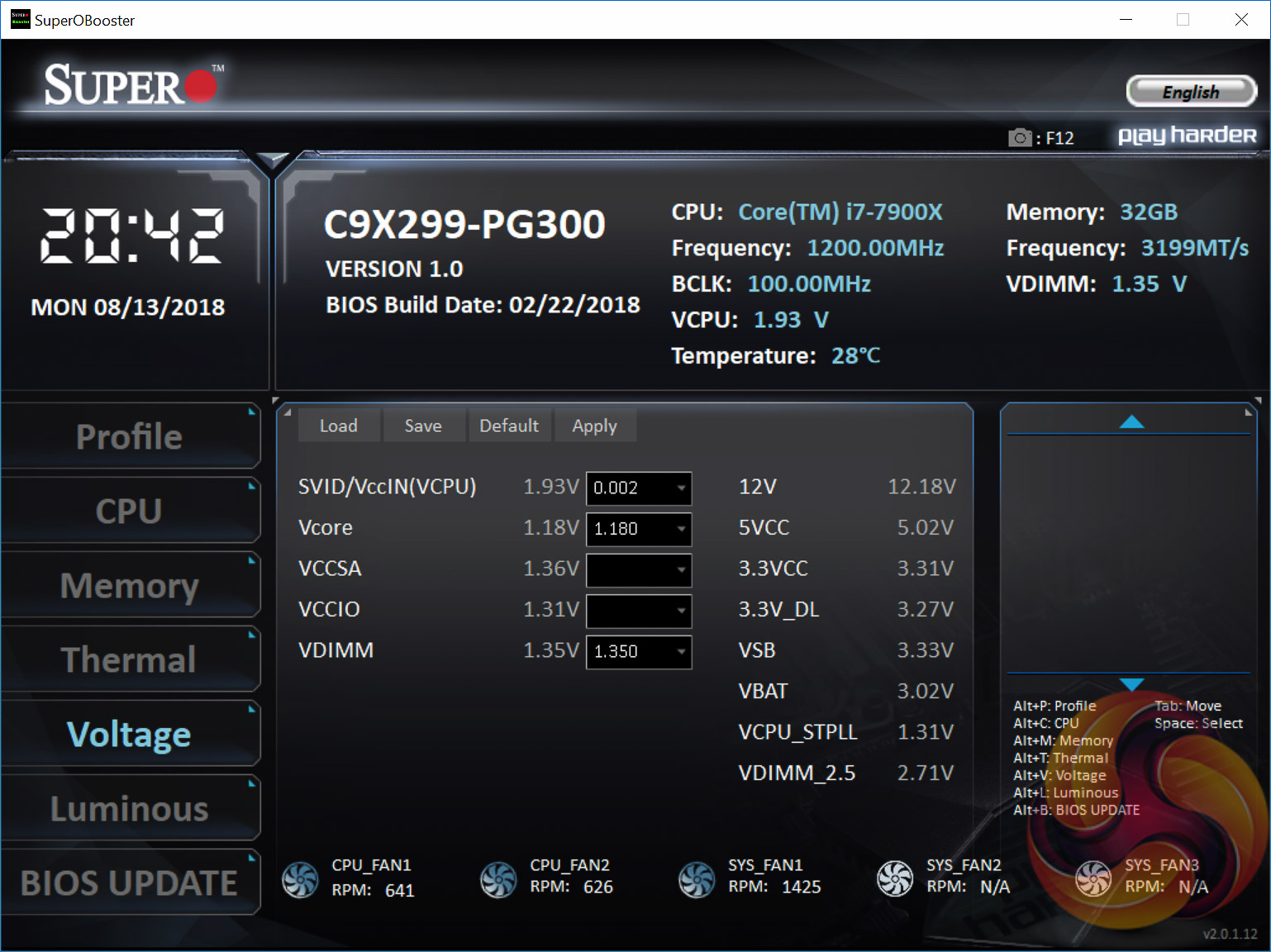The height and width of the screenshot is (952, 1271).
Task: Apply the voltage settings
Action: coord(595,426)
